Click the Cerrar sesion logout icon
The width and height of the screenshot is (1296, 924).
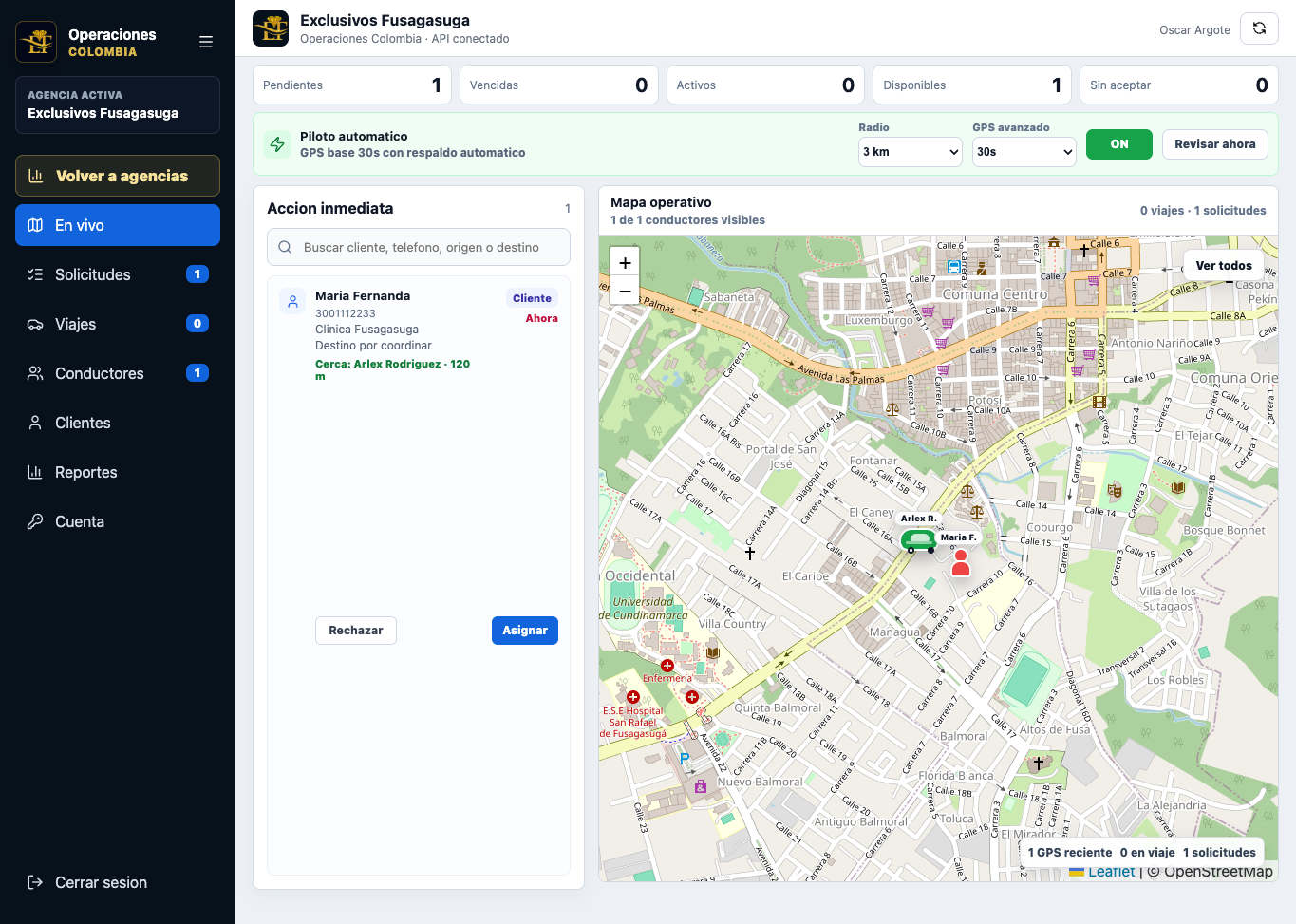click(35, 882)
